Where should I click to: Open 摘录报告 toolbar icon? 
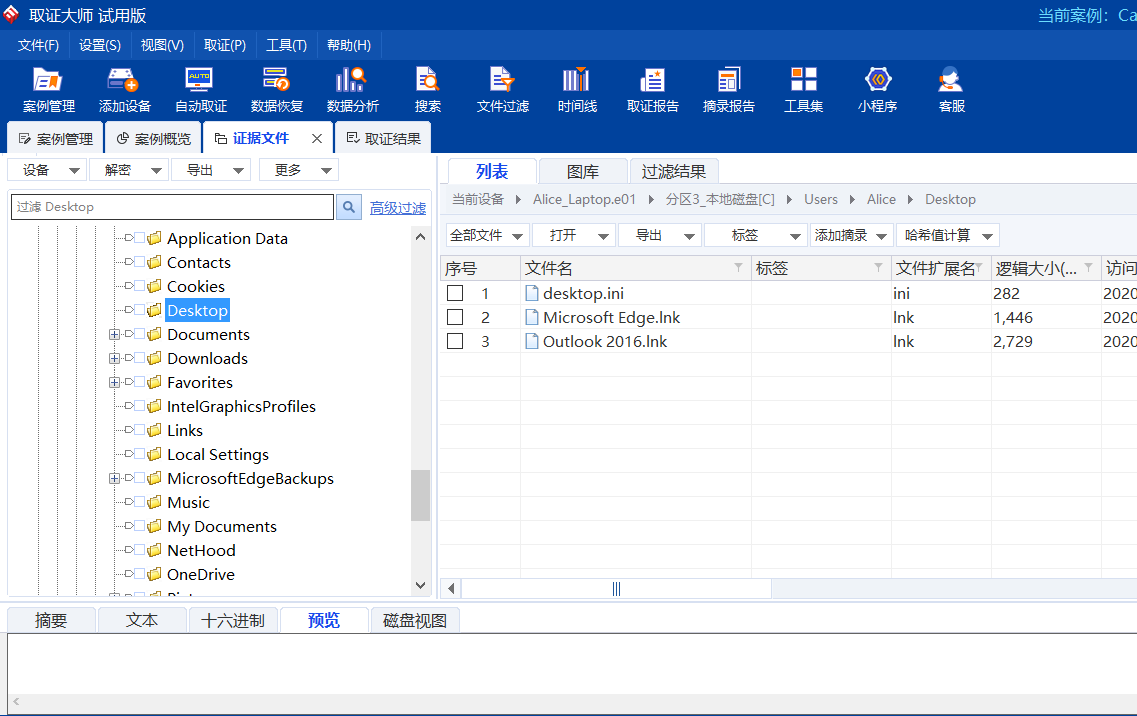(x=729, y=89)
